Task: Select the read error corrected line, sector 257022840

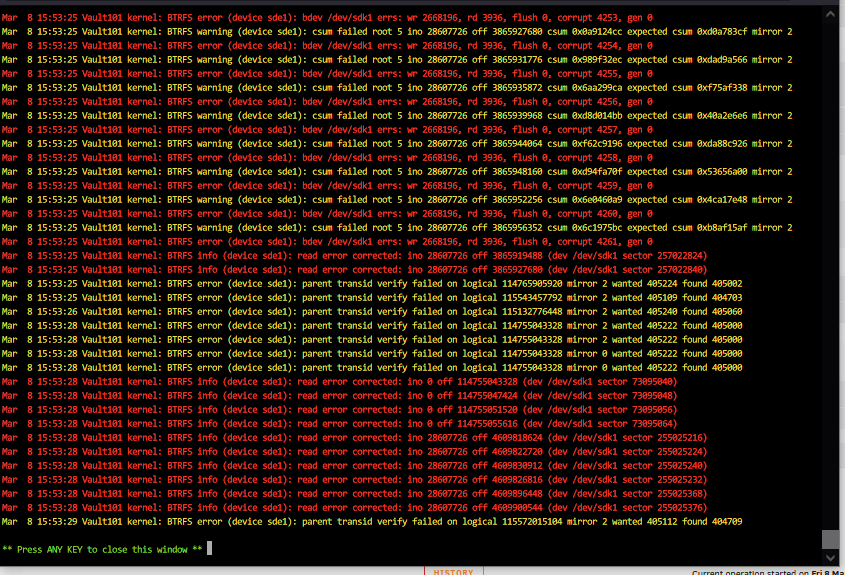Action: pos(354,270)
